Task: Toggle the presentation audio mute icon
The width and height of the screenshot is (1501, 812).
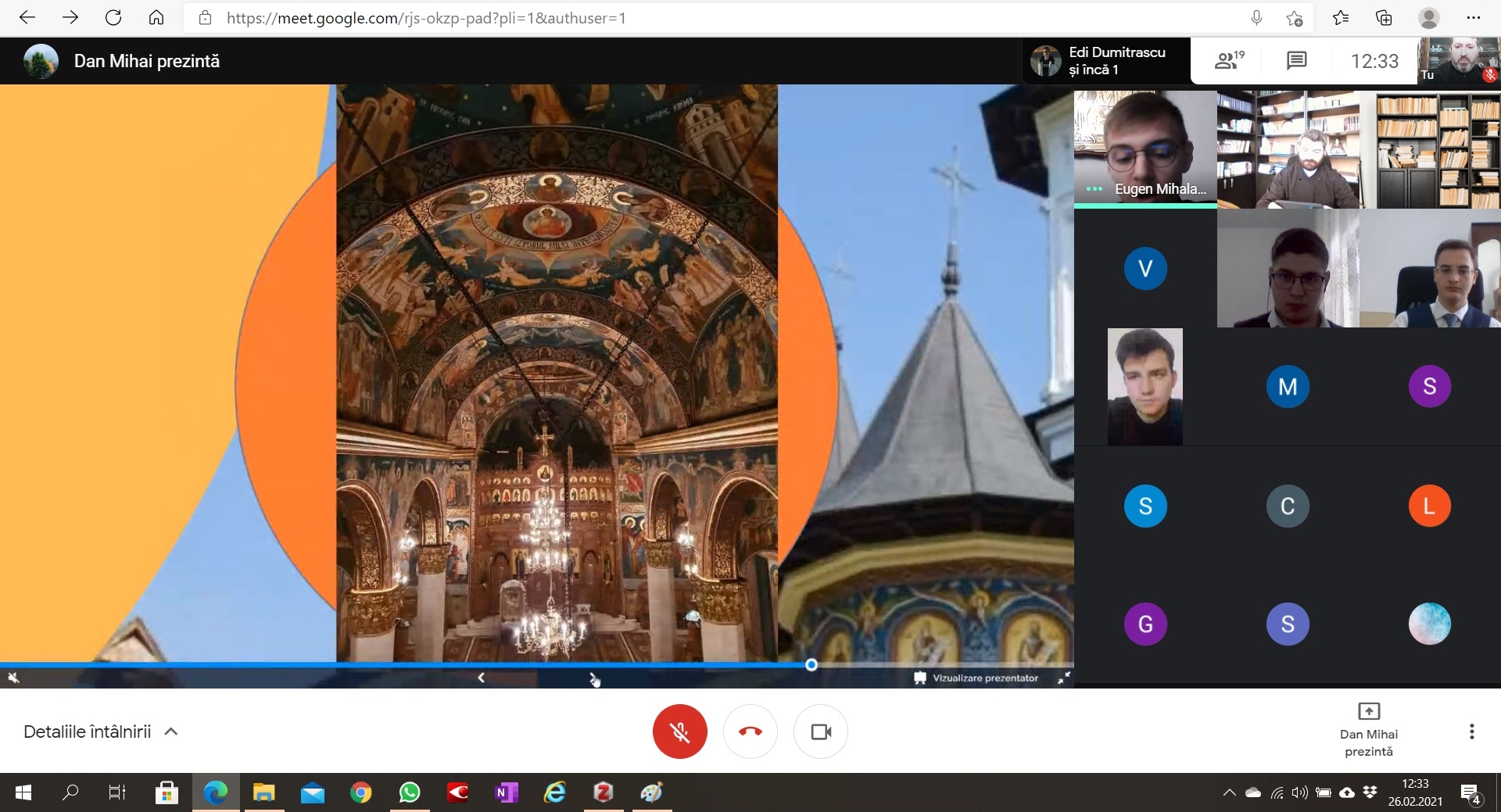Action: click(13, 678)
